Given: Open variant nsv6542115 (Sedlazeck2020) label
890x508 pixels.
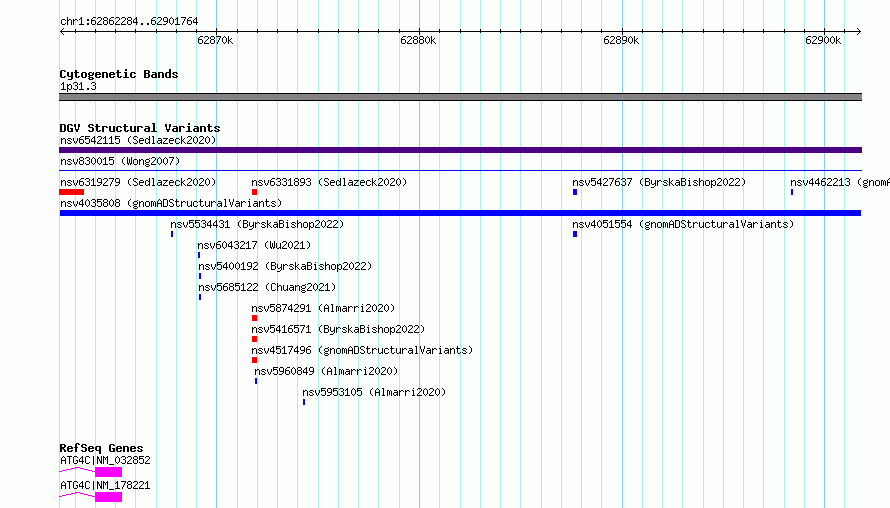Looking at the screenshot, I should [138, 140].
